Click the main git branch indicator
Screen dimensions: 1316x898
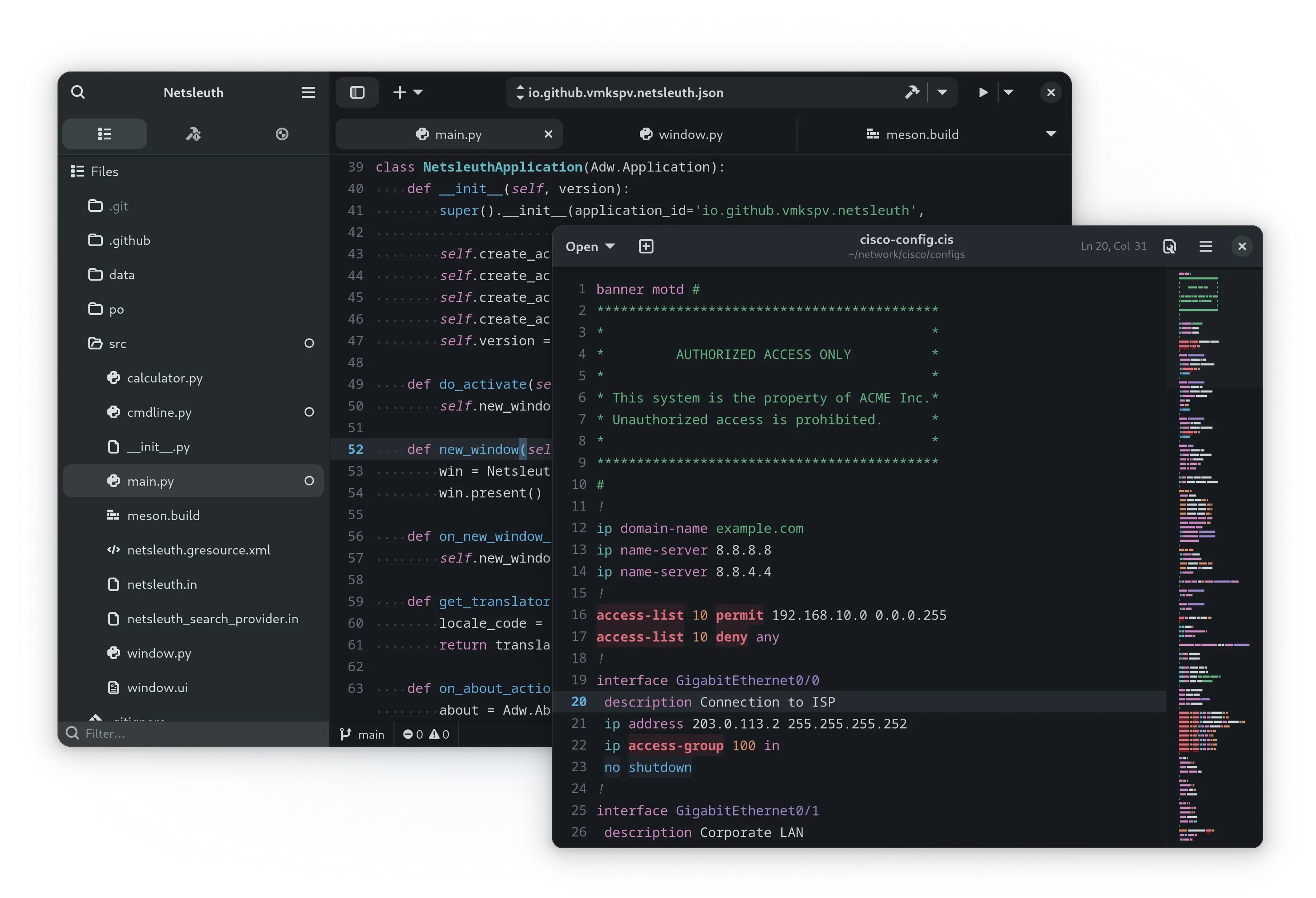(x=362, y=735)
